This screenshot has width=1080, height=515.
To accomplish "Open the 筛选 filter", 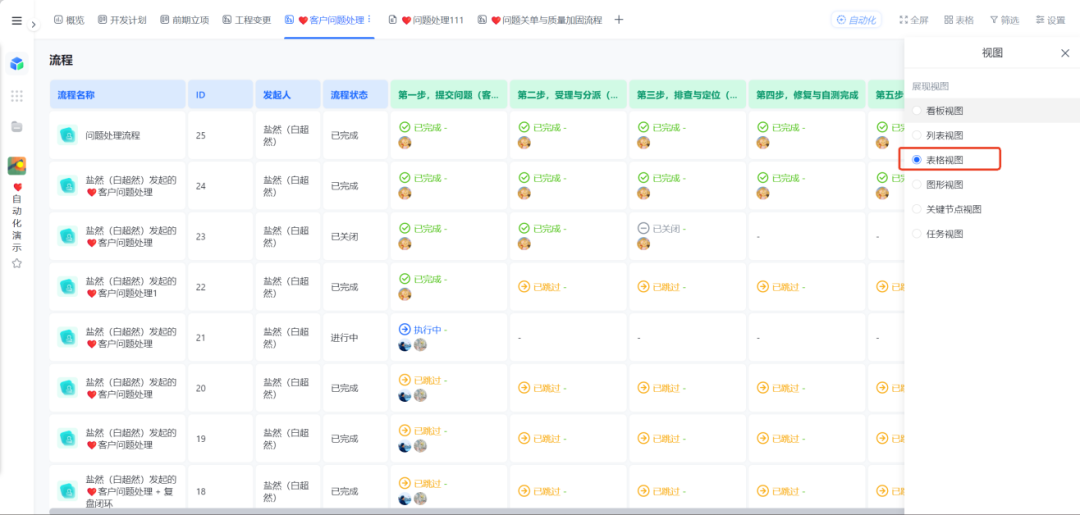I will click(1004, 20).
